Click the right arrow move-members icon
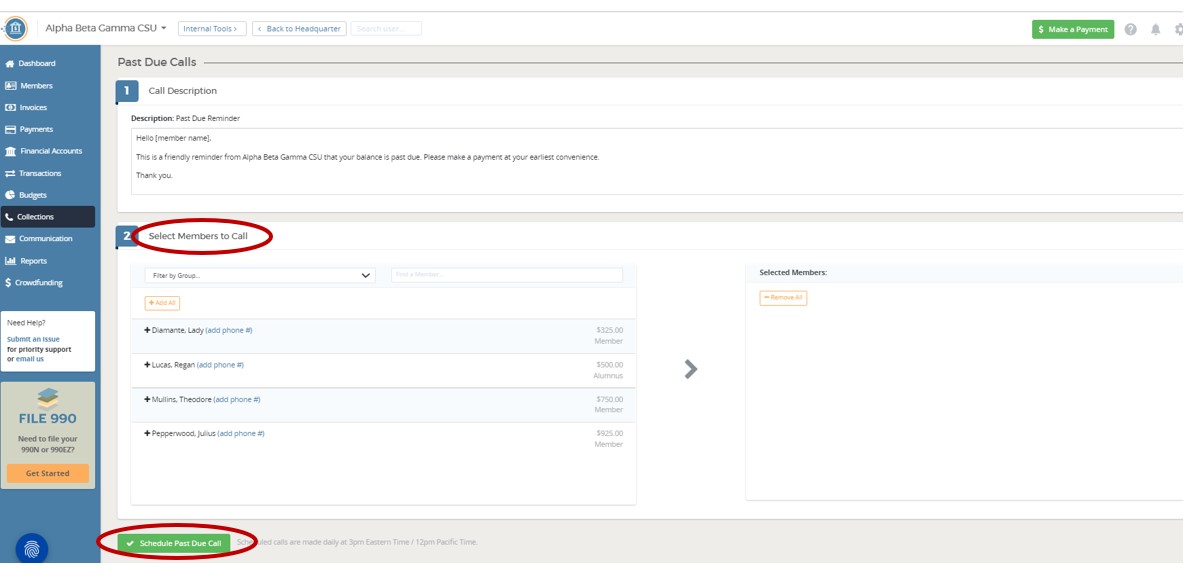 pyautogui.click(x=690, y=369)
